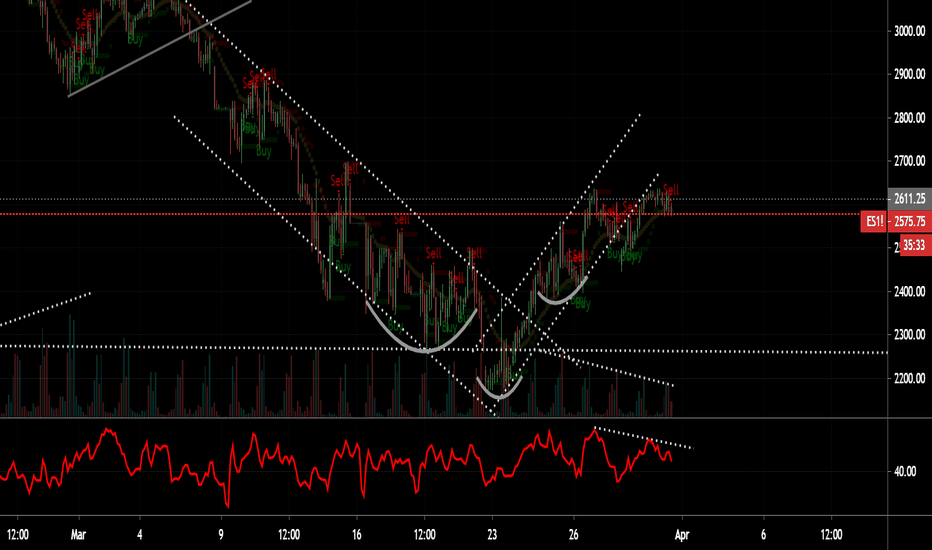Image resolution: width=932 pixels, height=550 pixels.
Task: Click the 2300.00 price axis label
Action: coord(909,335)
